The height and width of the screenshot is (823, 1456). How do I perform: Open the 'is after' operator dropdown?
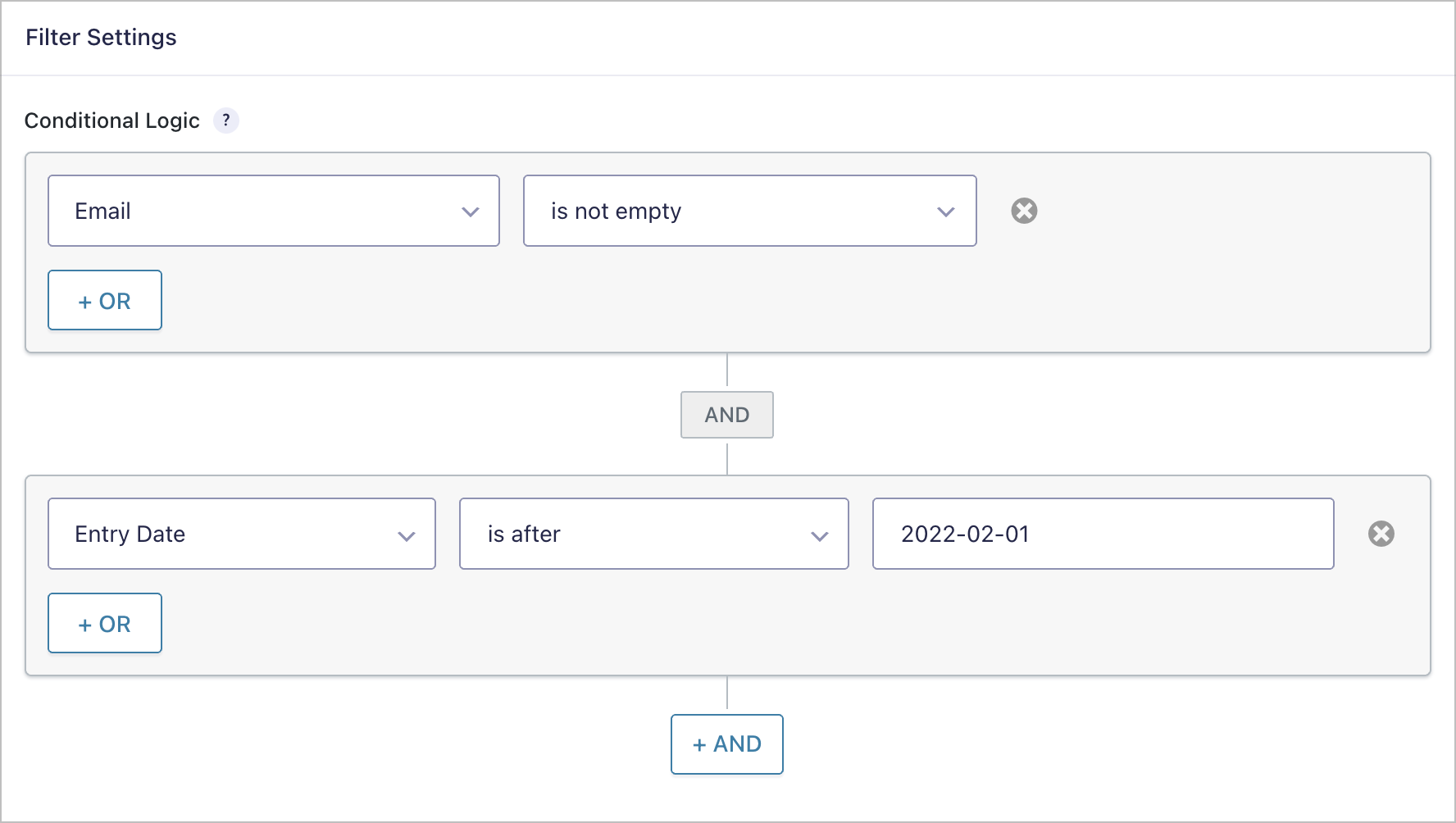tap(654, 534)
